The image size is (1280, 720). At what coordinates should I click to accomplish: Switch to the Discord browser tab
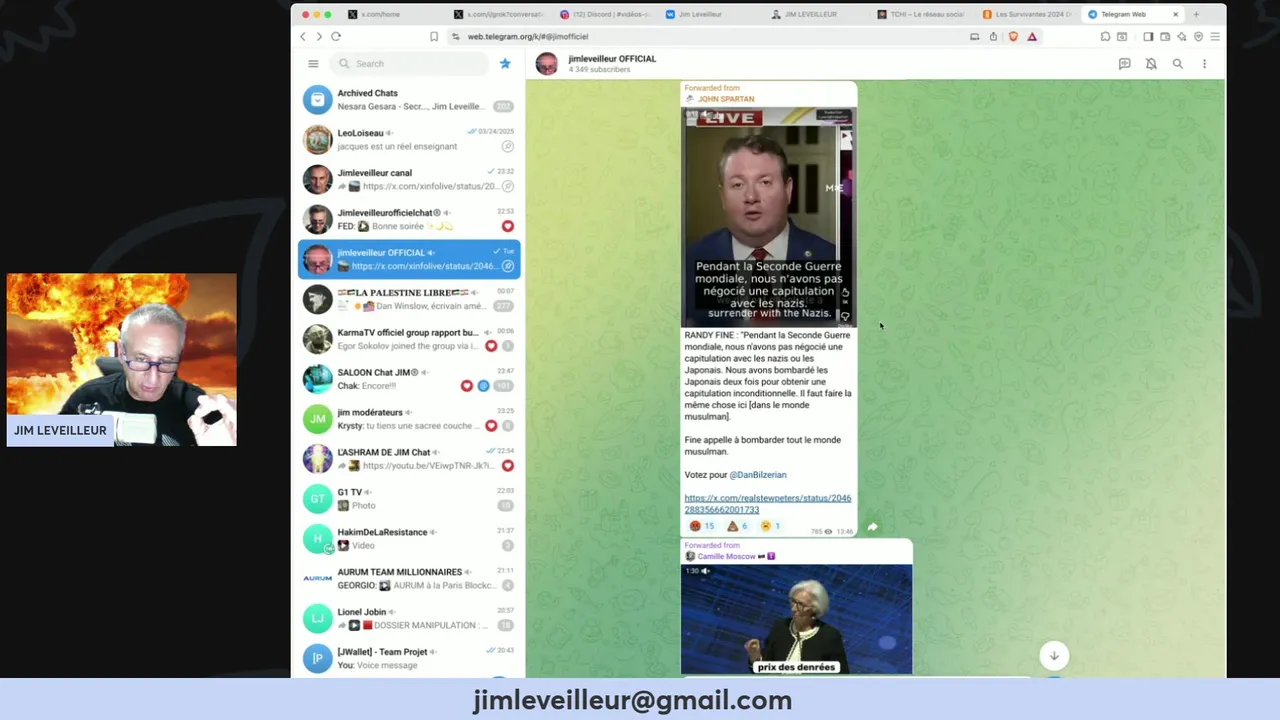point(605,14)
